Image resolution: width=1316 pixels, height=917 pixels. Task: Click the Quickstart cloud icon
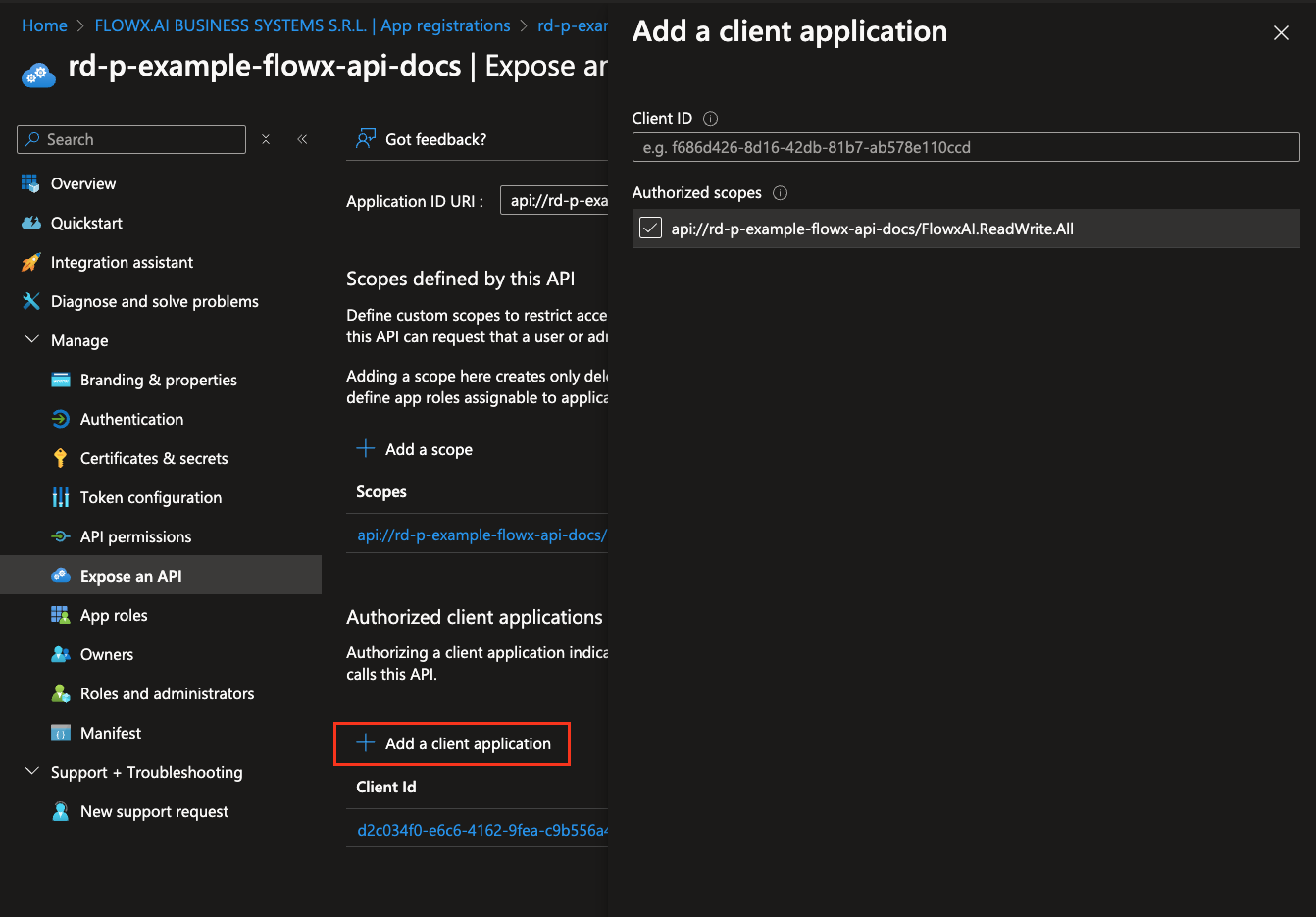point(31,223)
